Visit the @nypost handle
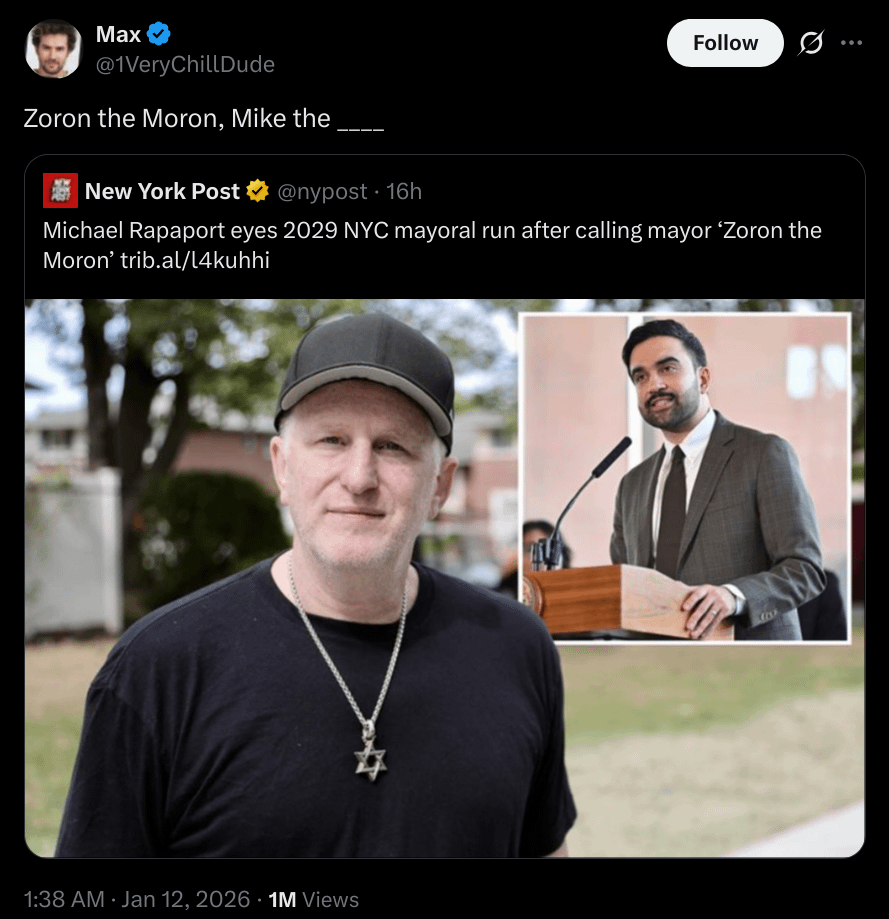Image resolution: width=889 pixels, height=919 pixels. (x=321, y=191)
